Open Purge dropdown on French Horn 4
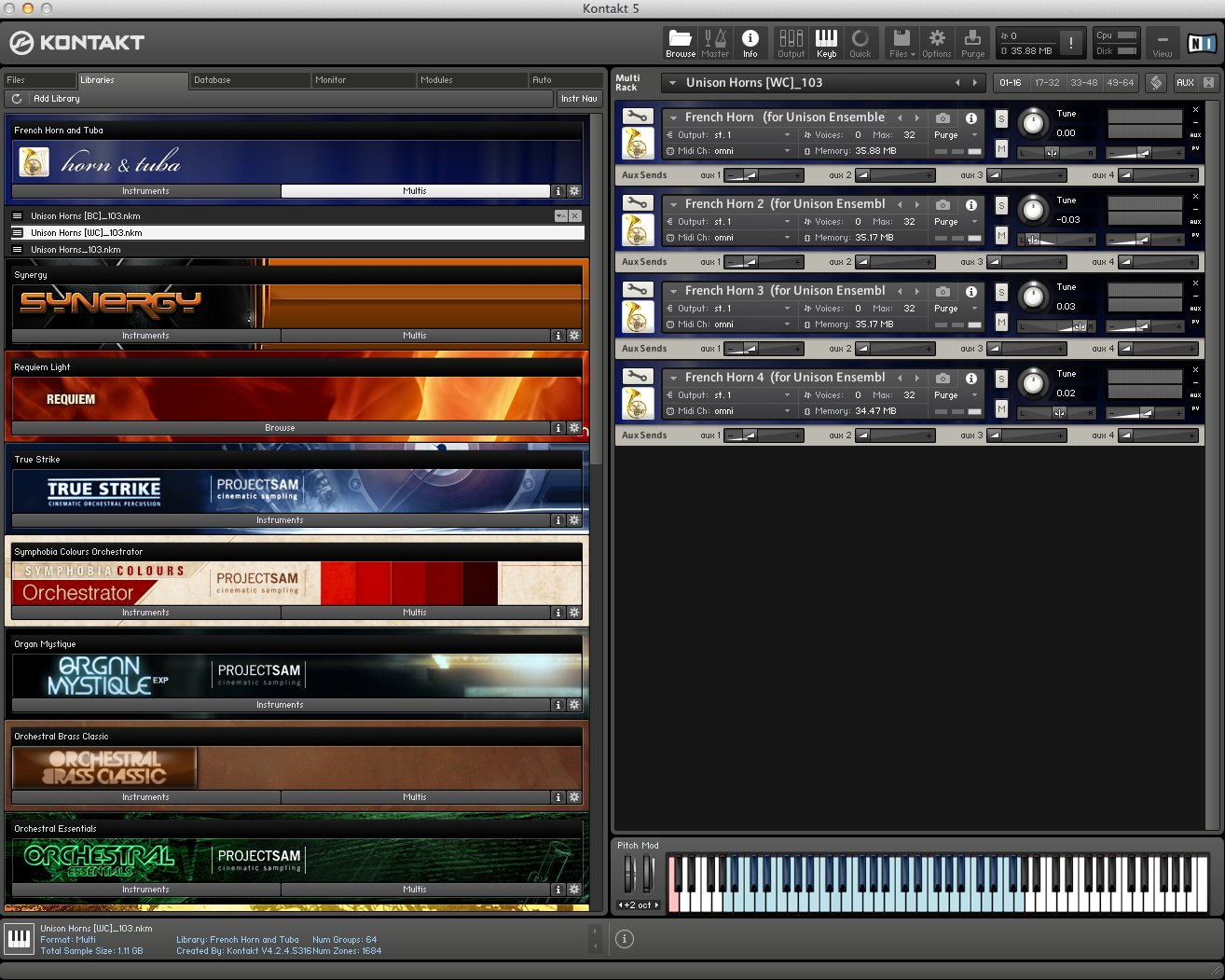 click(x=956, y=395)
